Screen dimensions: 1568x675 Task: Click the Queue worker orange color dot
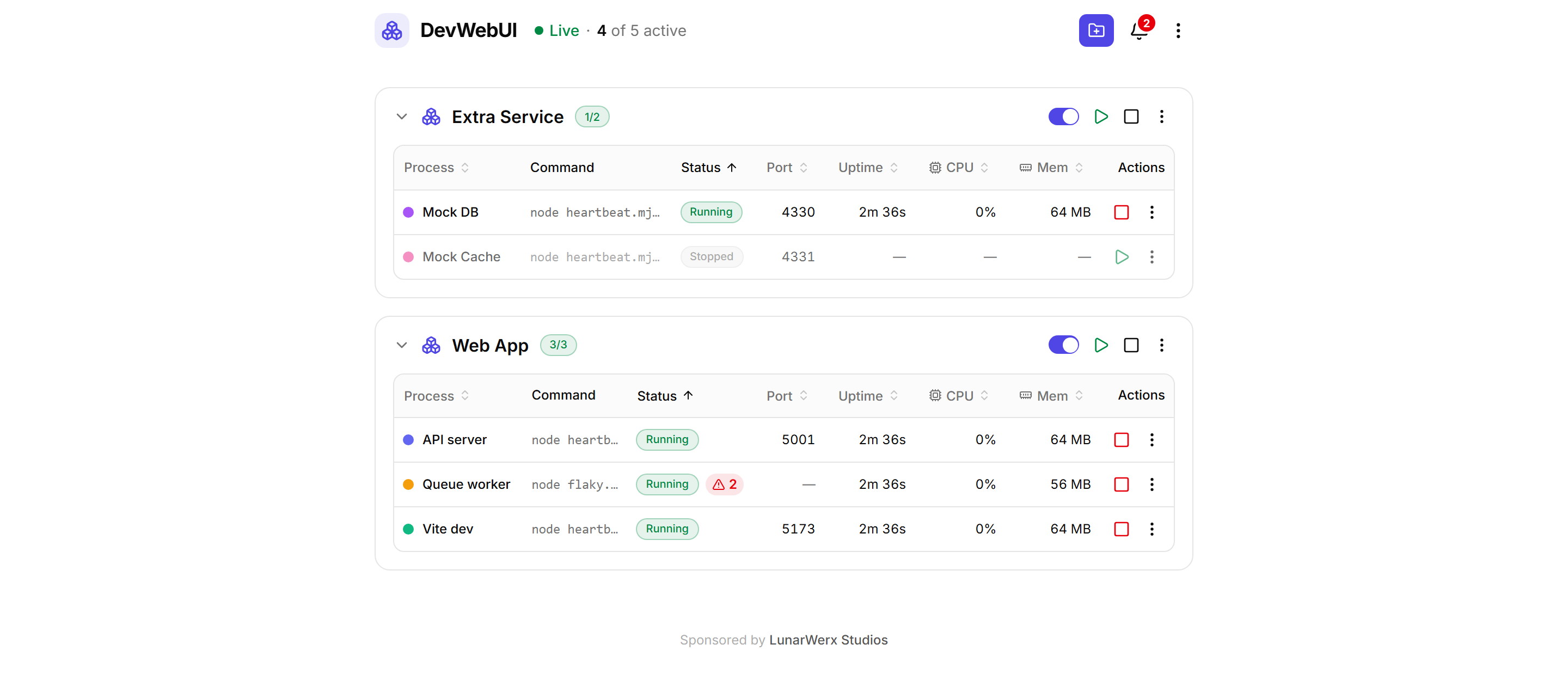408,484
